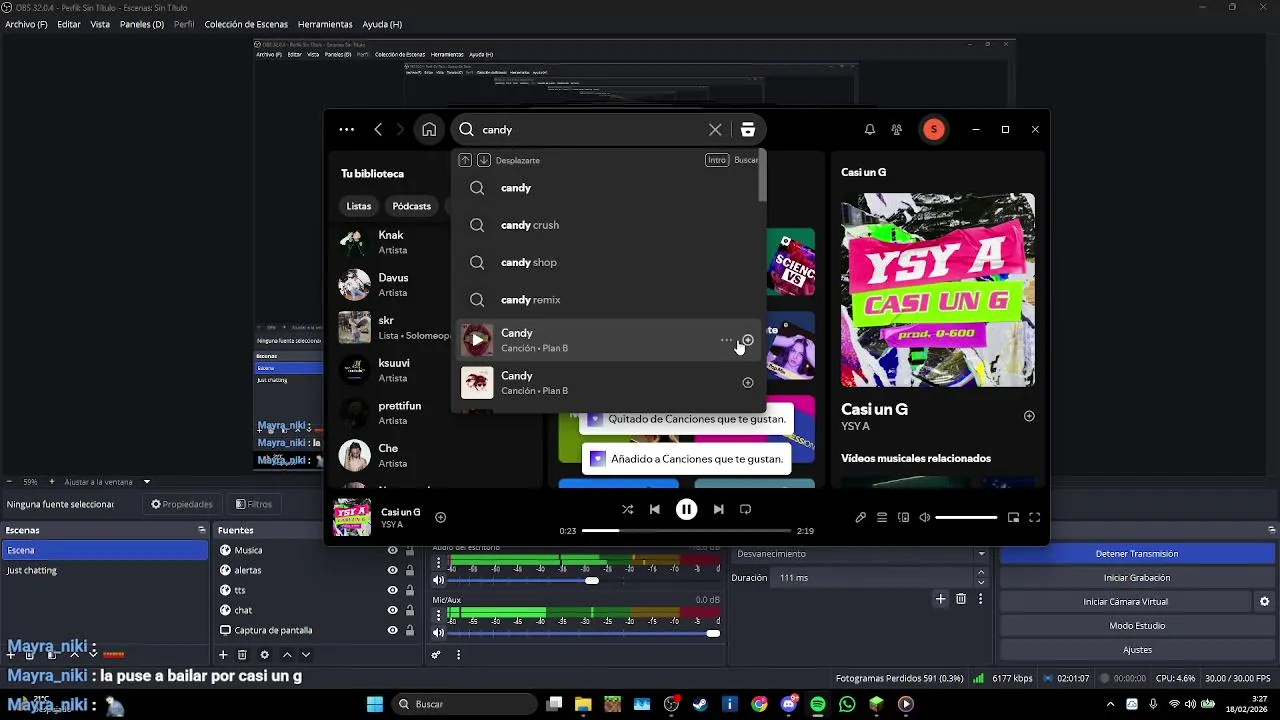Enter Spotify fullscreen mode
The image size is (1280, 720).
tap(1035, 517)
